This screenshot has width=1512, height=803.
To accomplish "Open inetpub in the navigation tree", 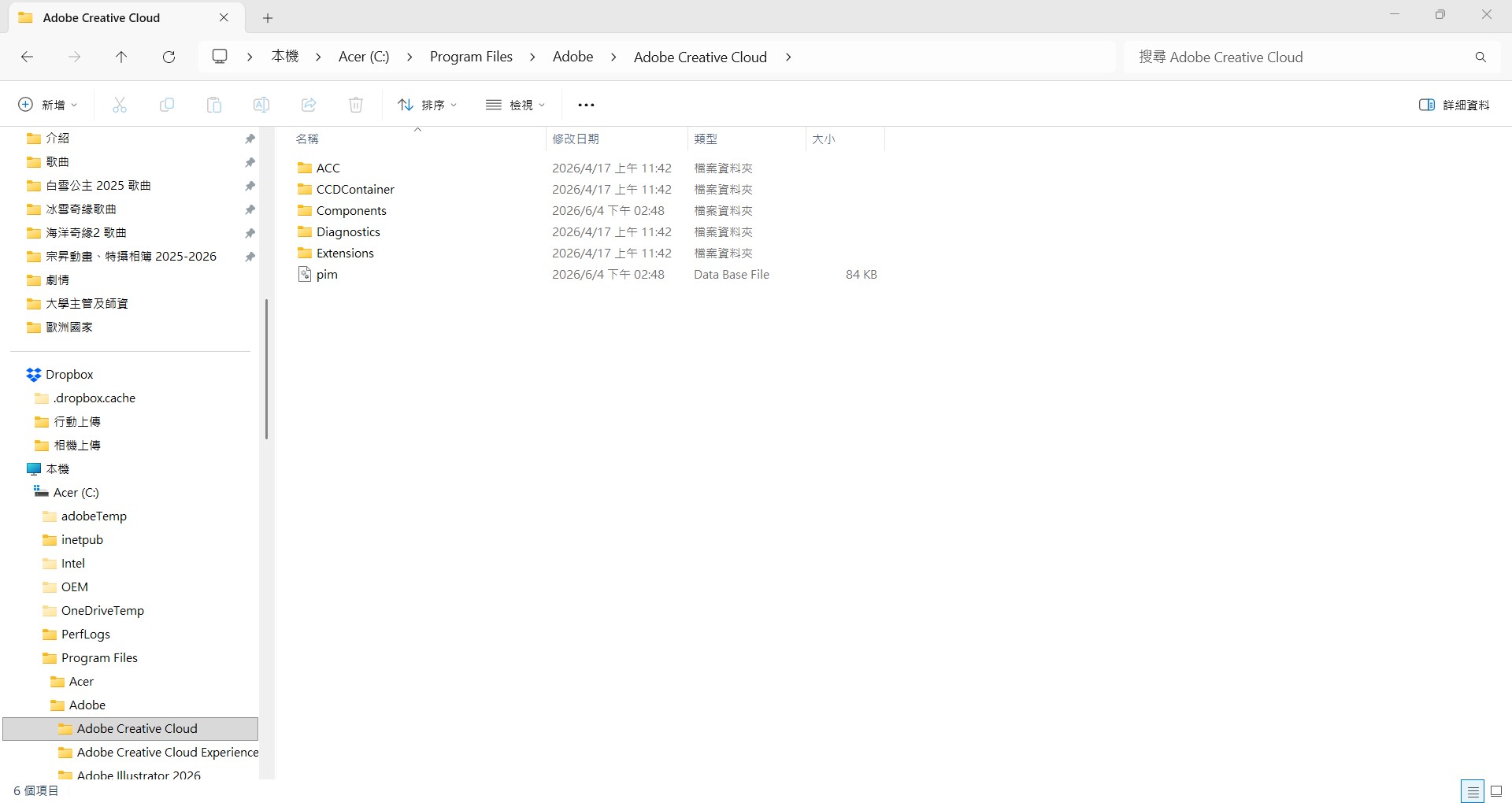I will coord(82,540).
